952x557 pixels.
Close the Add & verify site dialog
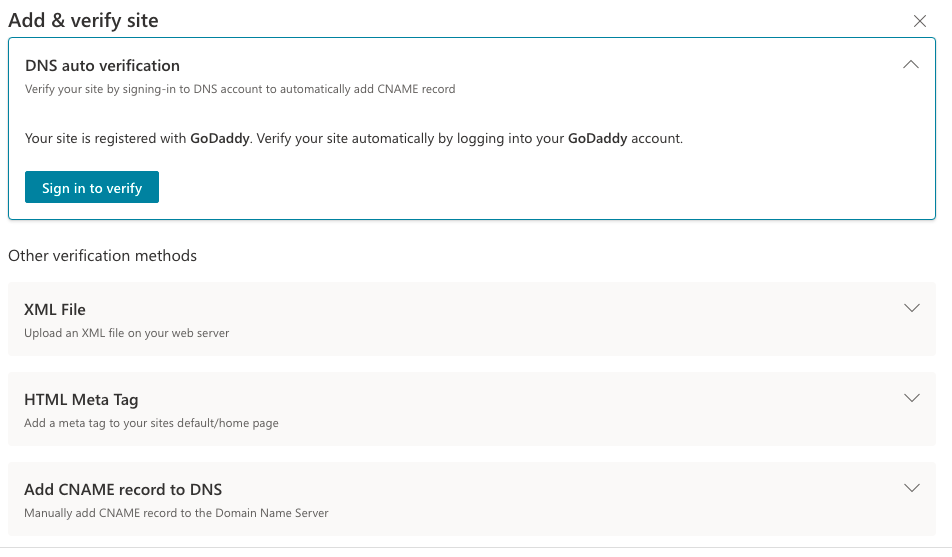tap(919, 21)
